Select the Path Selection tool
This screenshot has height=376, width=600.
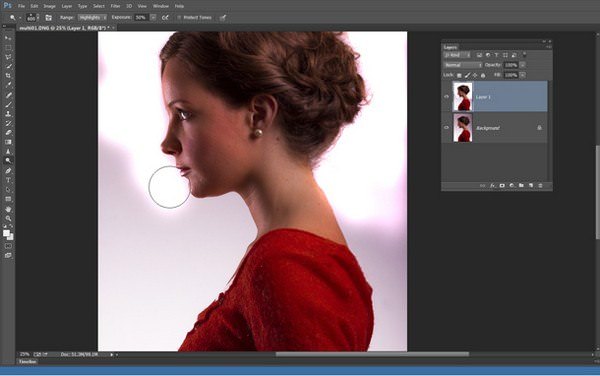pos(8,190)
